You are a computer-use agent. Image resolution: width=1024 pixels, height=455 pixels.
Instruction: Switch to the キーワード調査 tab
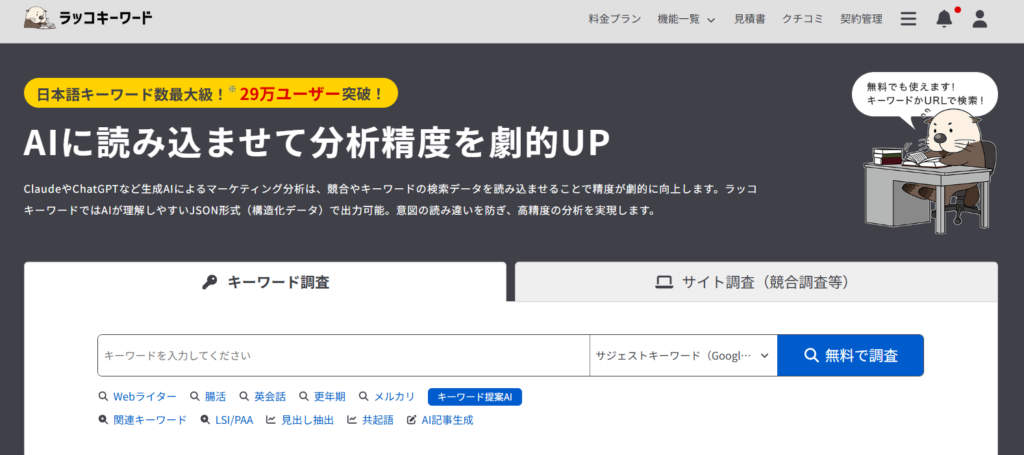tap(265, 282)
